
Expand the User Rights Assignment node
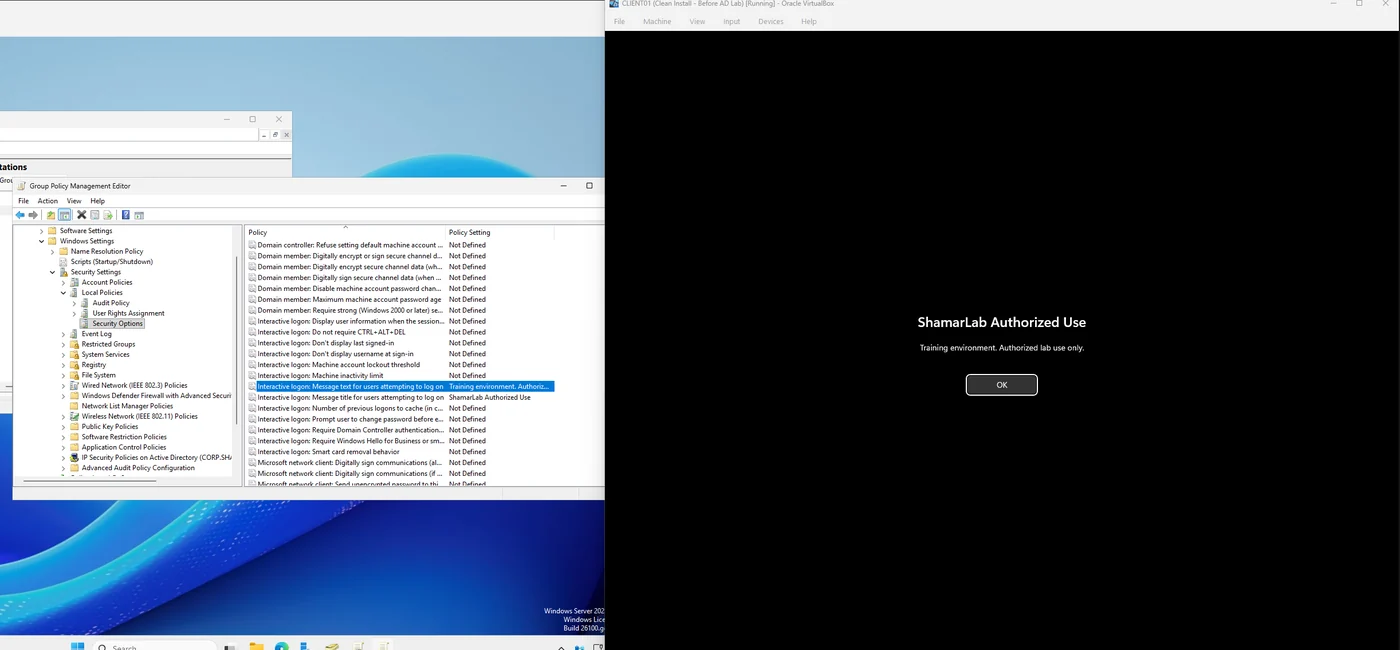[x=74, y=313]
